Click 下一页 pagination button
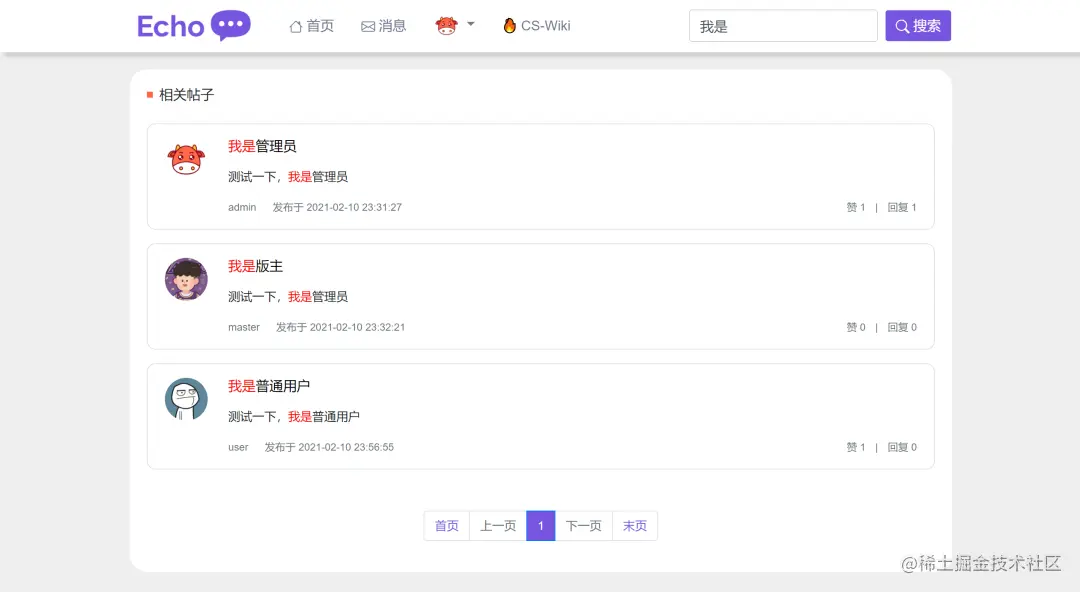 click(583, 525)
